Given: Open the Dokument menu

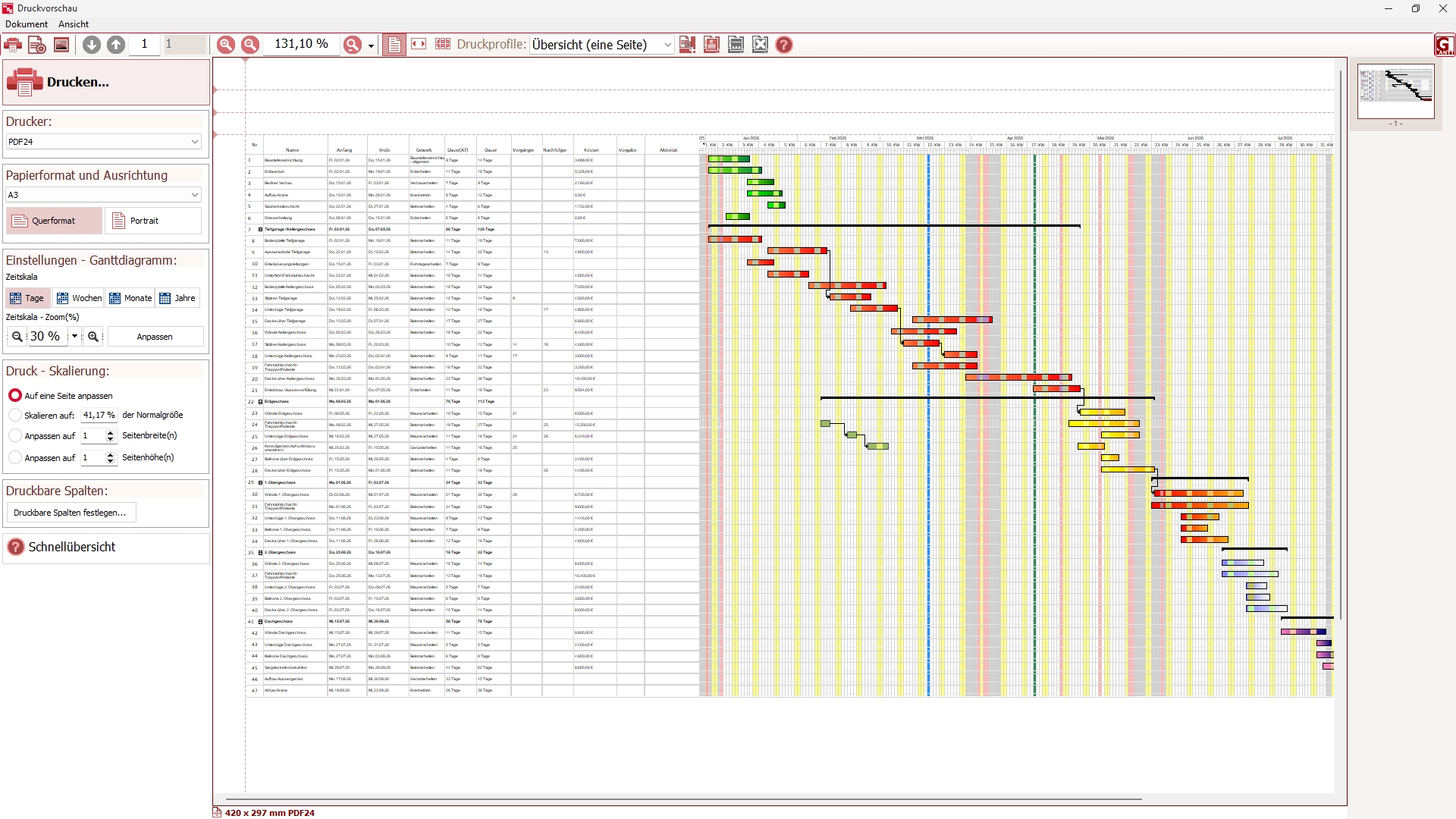Looking at the screenshot, I should coord(27,24).
